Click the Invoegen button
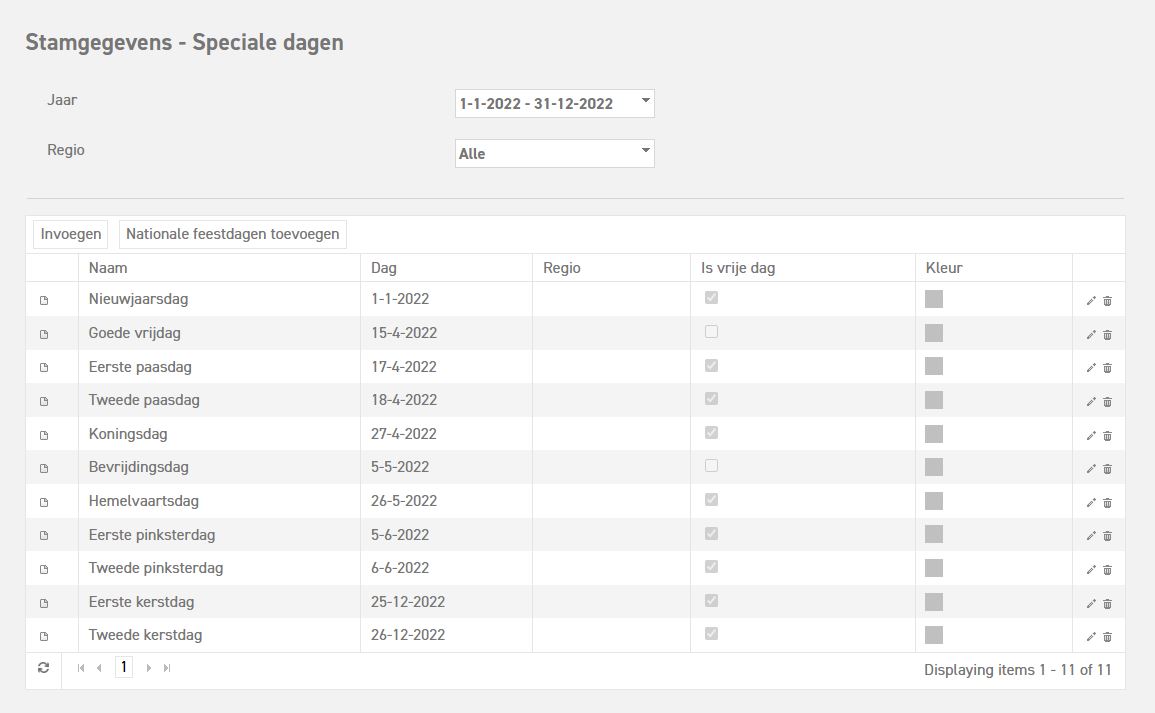Image resolution: width=1155 pixels, height=713 pixels. [71, 234]
